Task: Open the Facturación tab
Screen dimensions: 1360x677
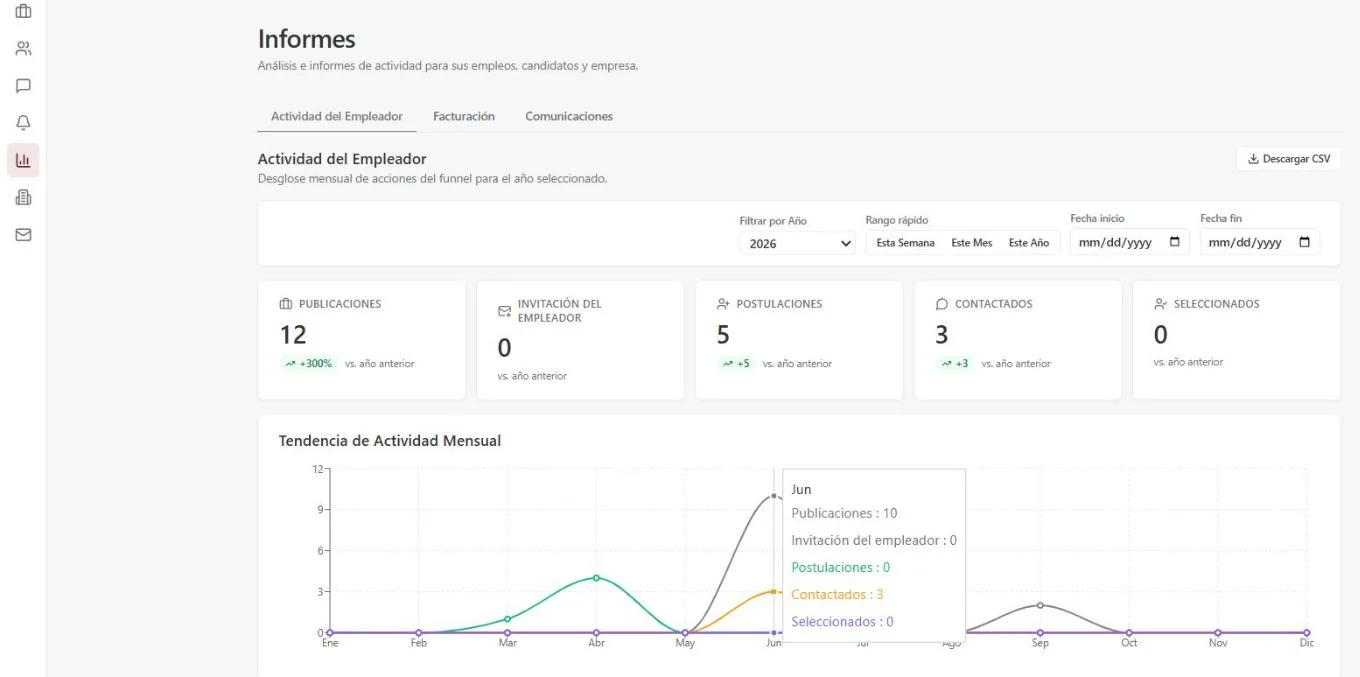Action: [x=464, y=116]
